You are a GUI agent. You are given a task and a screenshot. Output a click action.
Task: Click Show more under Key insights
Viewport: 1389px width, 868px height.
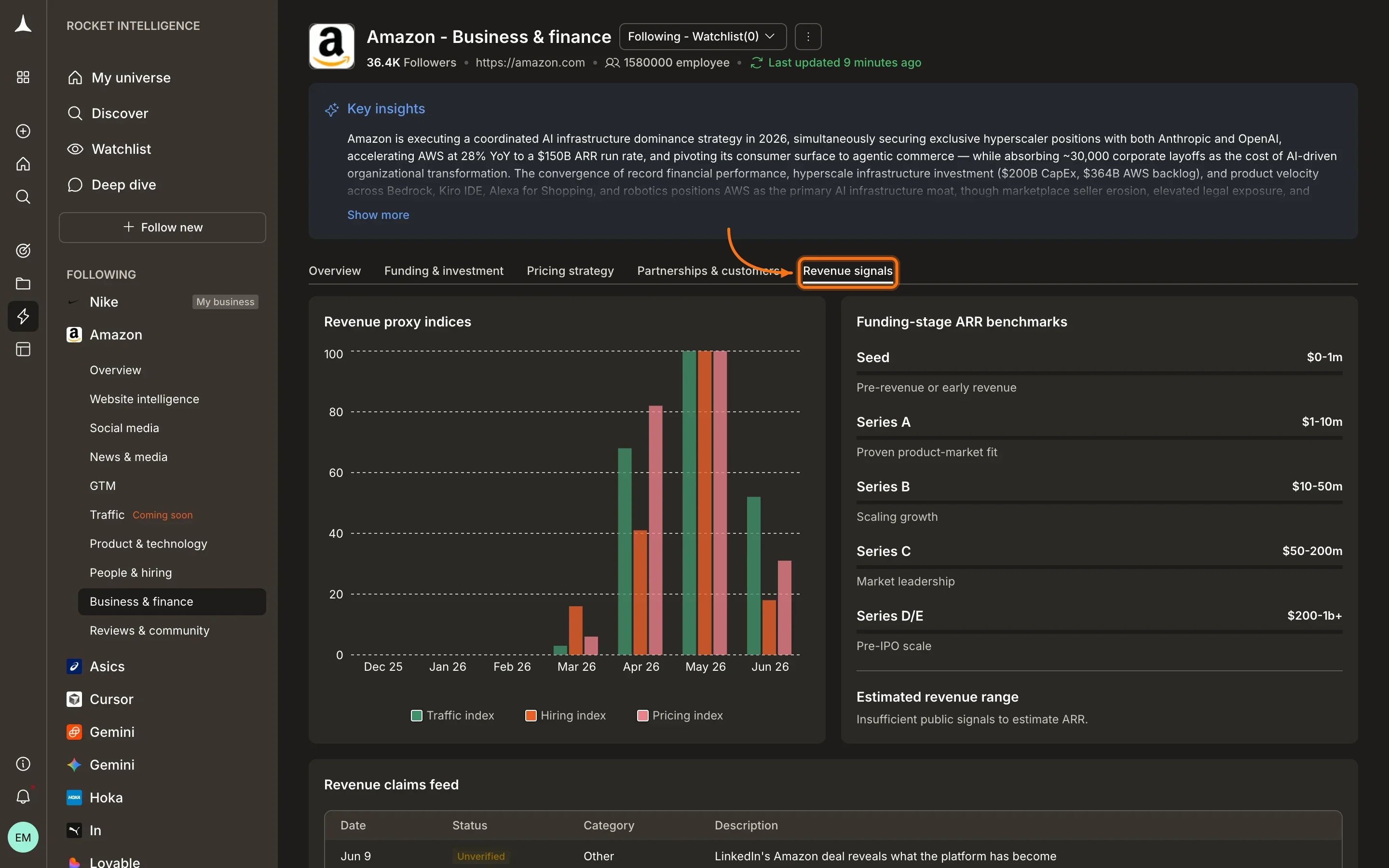(x=378, y=215)
